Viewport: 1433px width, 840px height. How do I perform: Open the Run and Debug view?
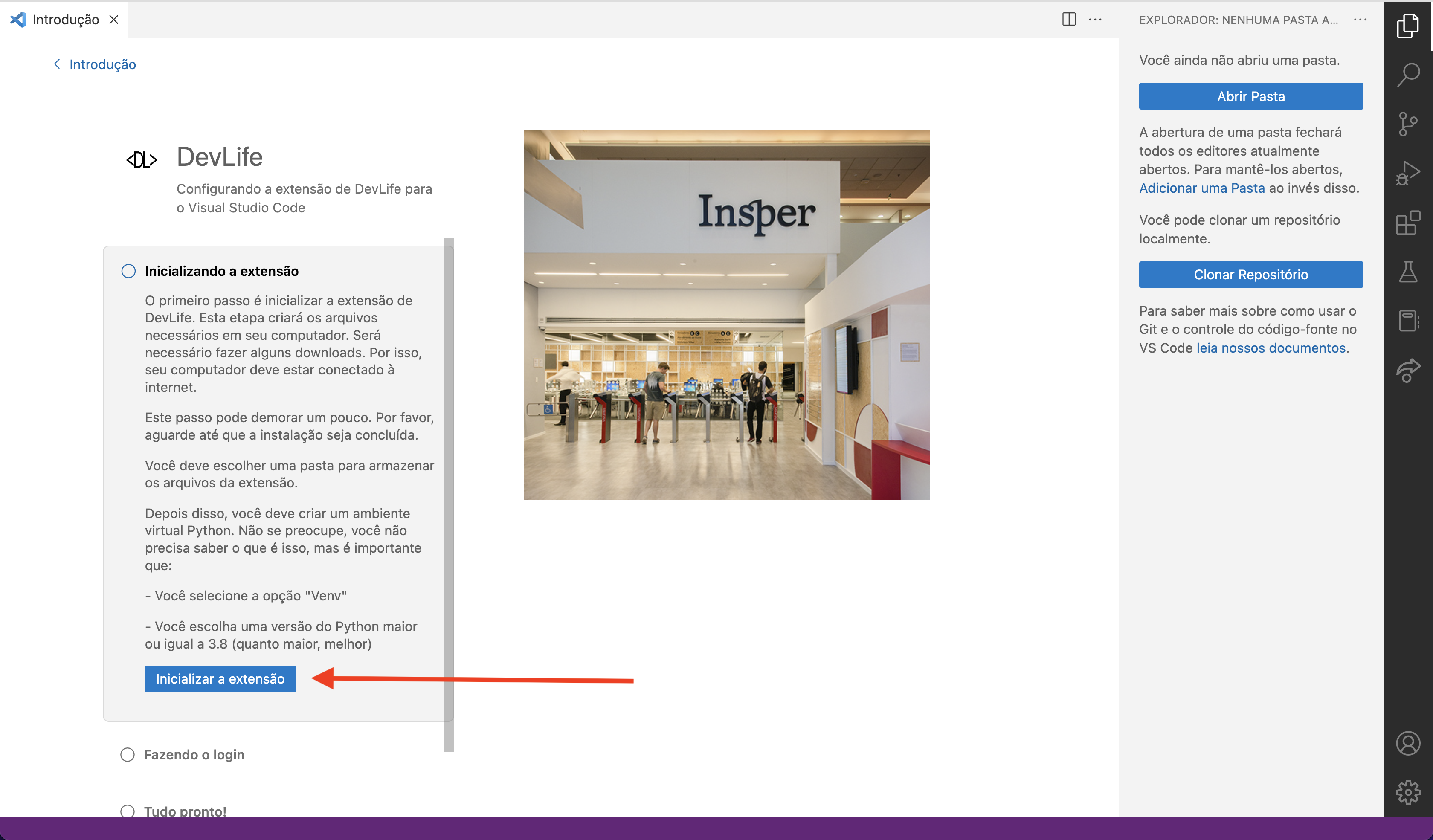click(1409, 172)
